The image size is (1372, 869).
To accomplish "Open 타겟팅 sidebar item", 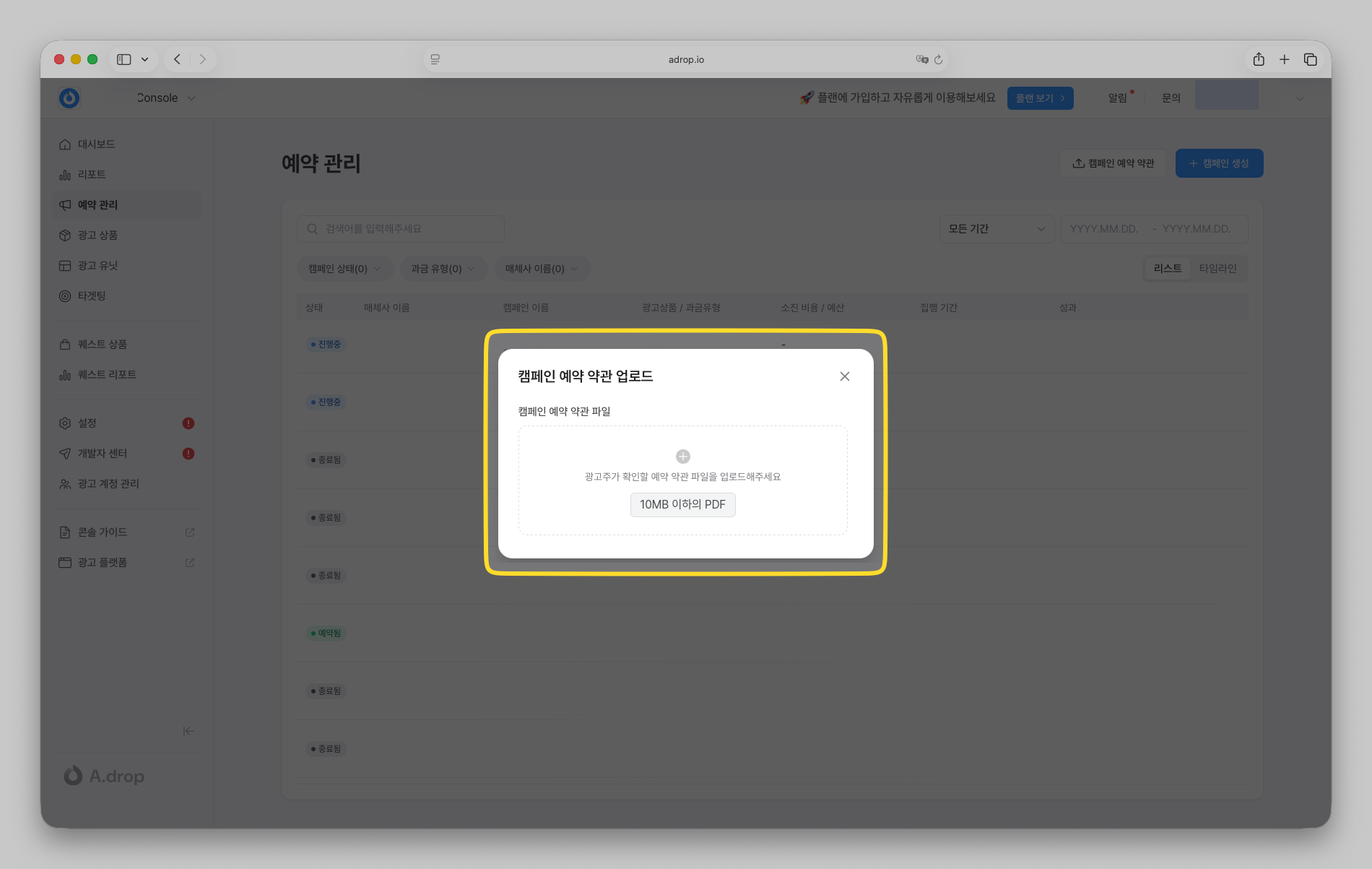I will point(92,296).
